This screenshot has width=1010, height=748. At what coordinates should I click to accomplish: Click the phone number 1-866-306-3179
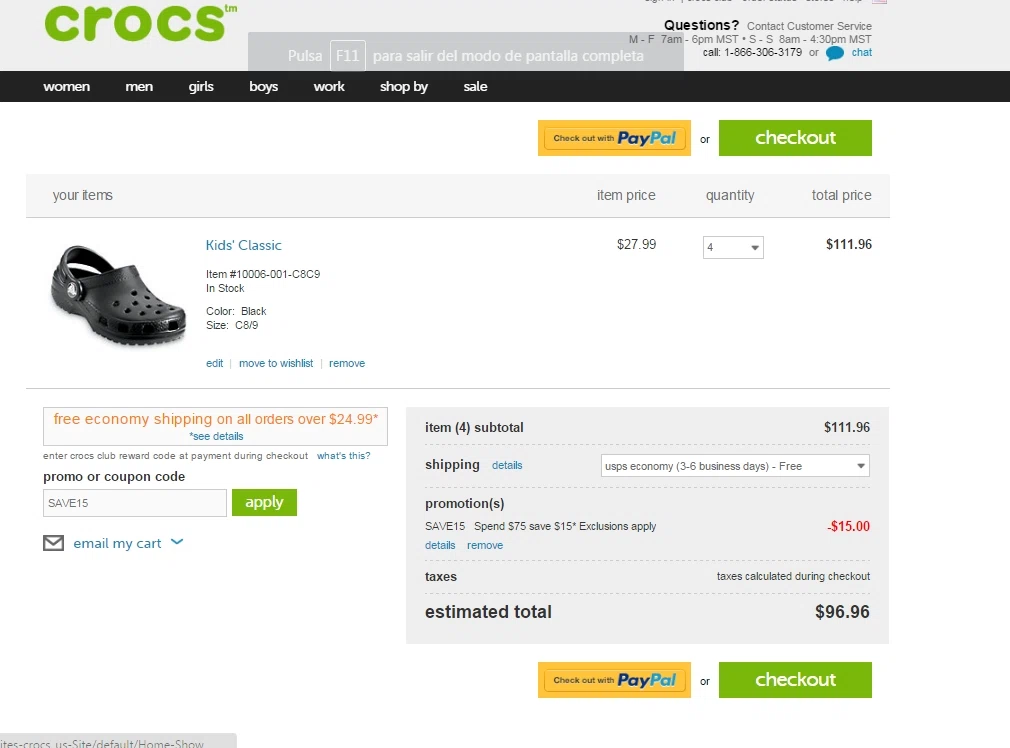tap(763, 52)
